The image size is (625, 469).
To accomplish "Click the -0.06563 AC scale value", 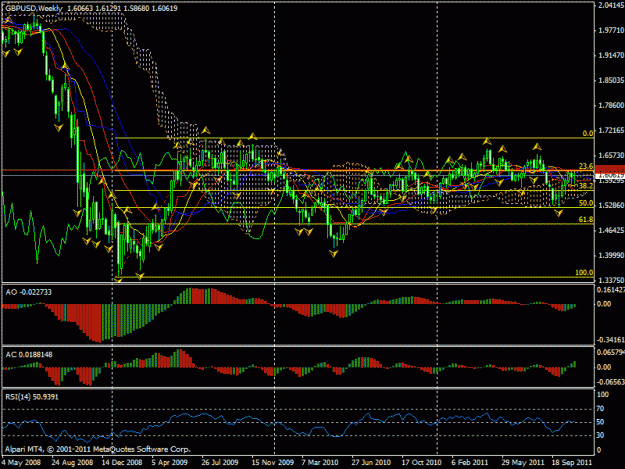I will (610, 382).
